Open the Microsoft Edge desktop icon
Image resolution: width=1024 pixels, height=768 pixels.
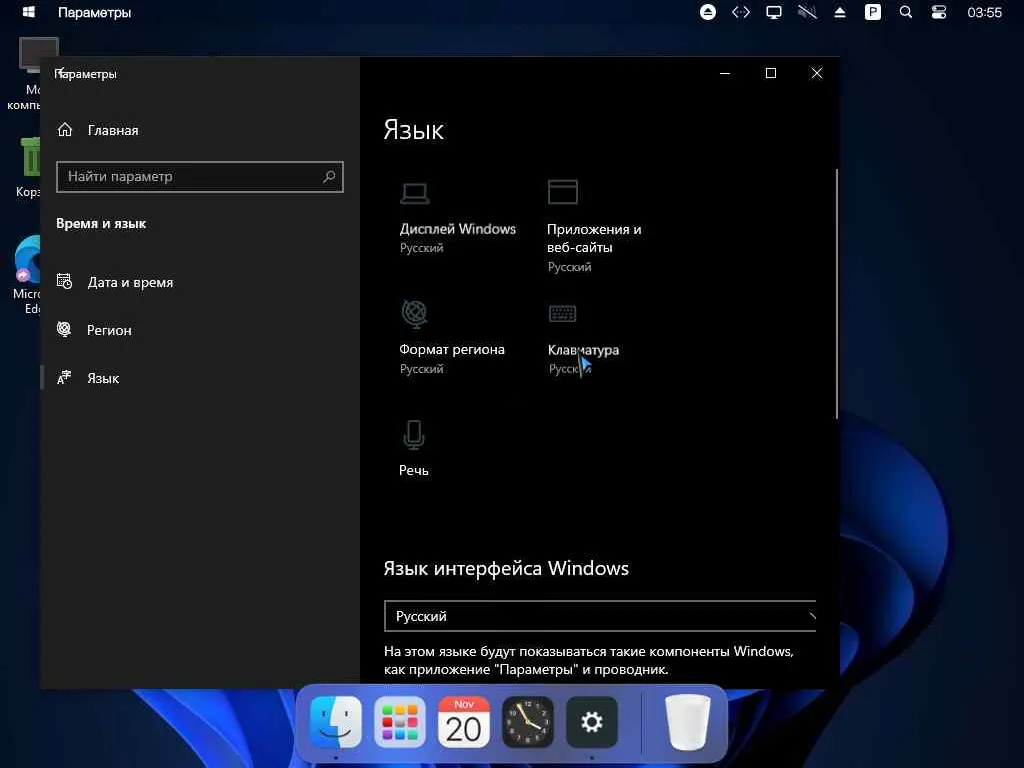pos(26,274)
